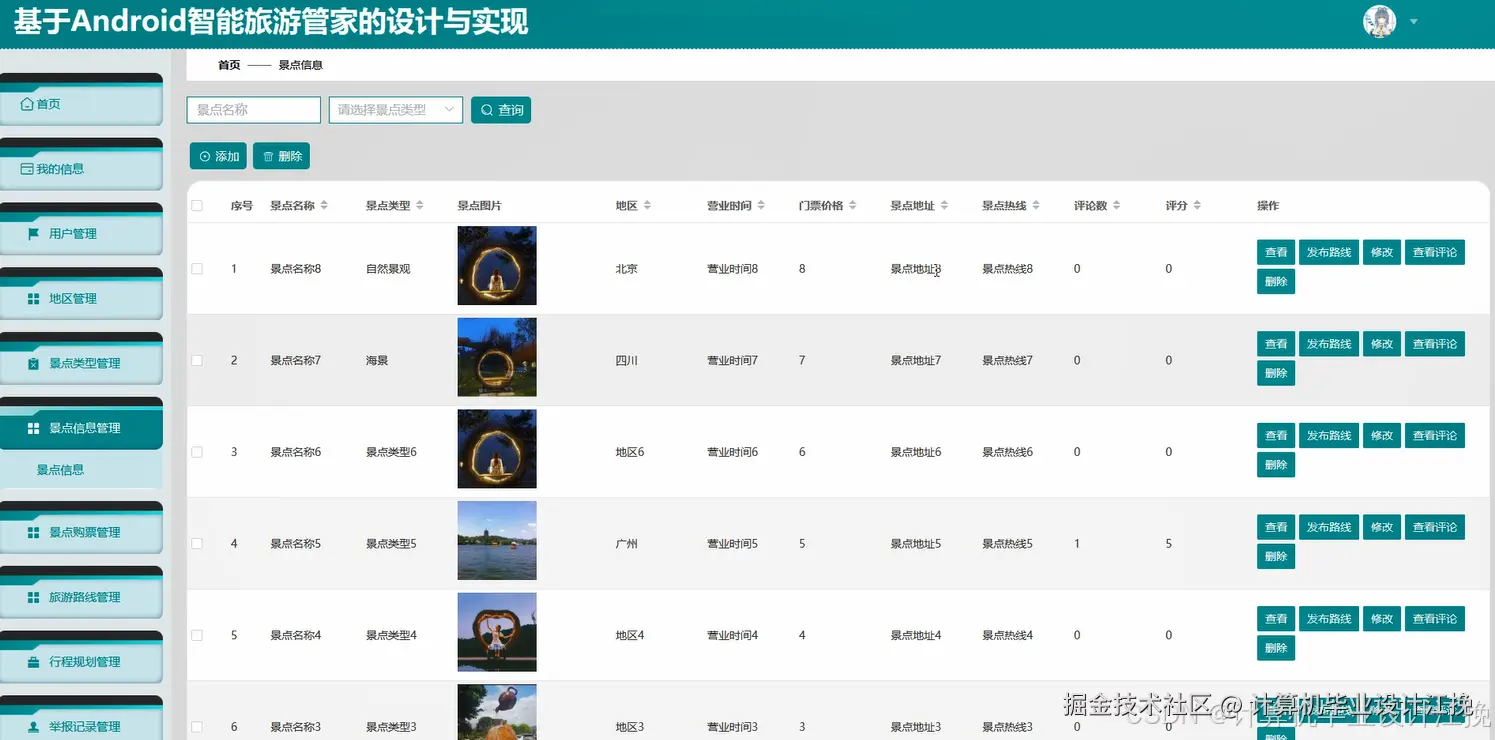The width and height of the screenshot is (1495, 740).
Task: Click the user avatar in header
Action: tap(1380, 21)
